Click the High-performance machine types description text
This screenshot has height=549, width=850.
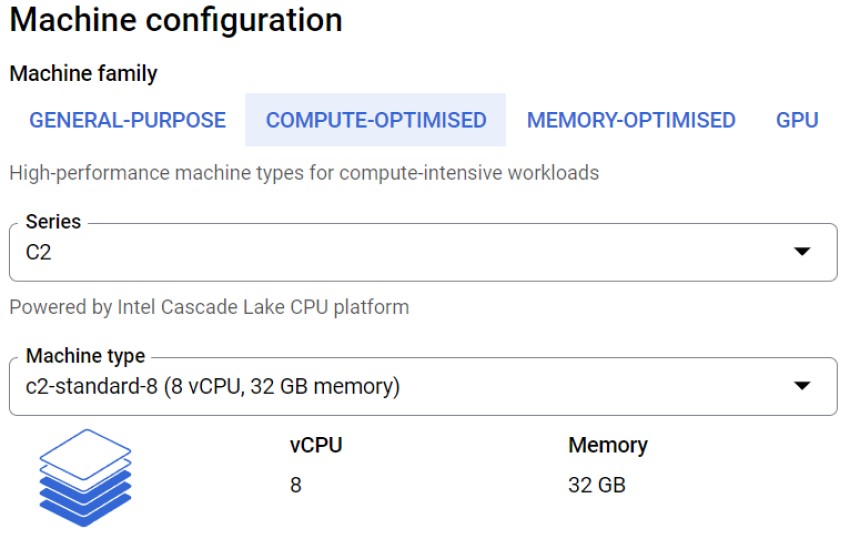304,173
